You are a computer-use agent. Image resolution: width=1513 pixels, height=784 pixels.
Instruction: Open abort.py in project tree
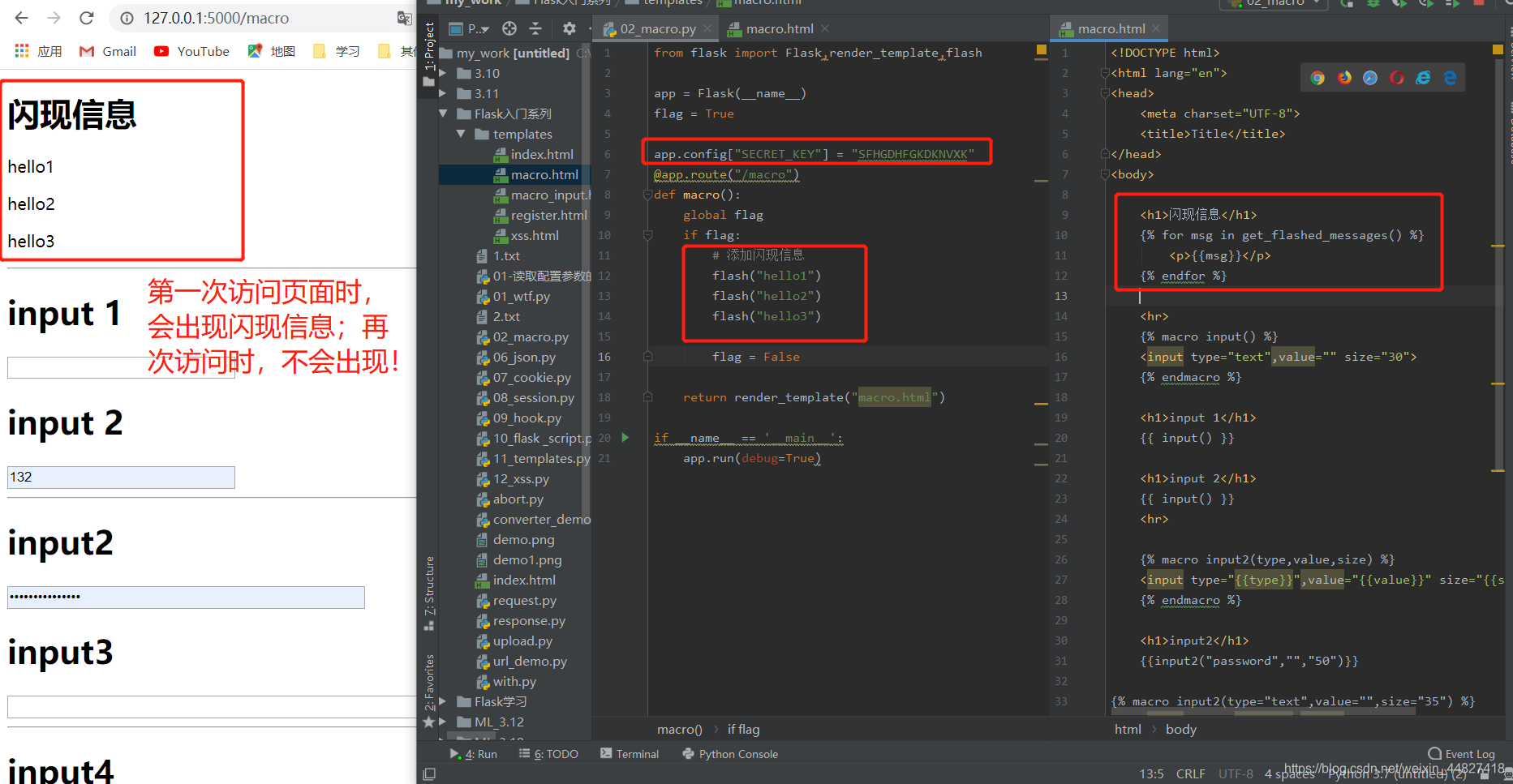click(x=509, y=499)
